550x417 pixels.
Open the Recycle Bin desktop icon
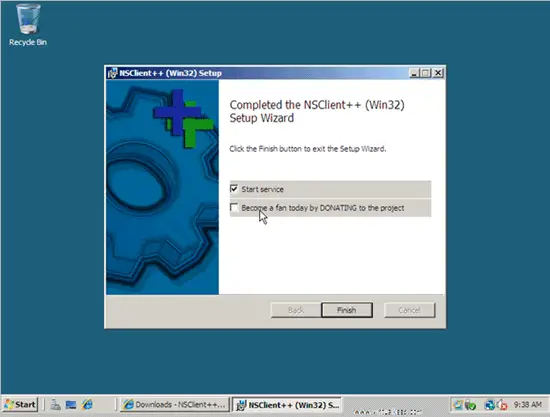pyautogui.click(x=28, y=25)
